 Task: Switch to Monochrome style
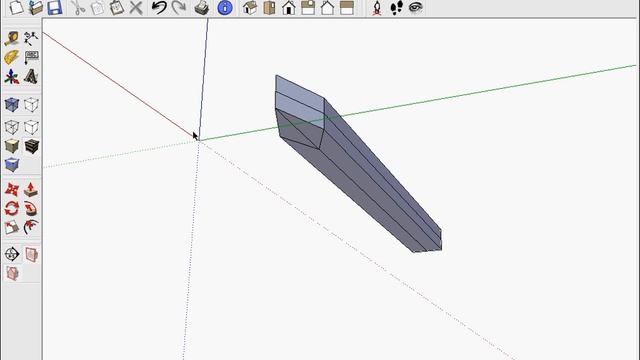click(x=12, y=165)
